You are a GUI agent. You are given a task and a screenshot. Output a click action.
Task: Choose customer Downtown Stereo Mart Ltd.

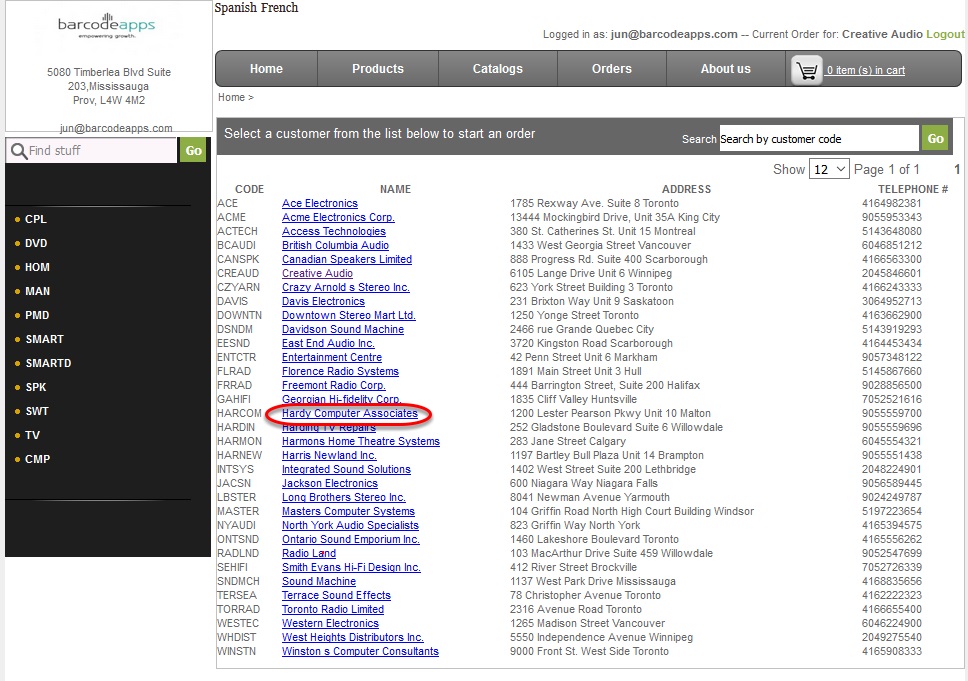point(349,315)
